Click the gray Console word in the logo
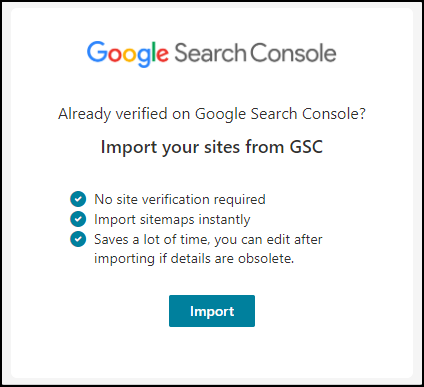 [293, 53]
